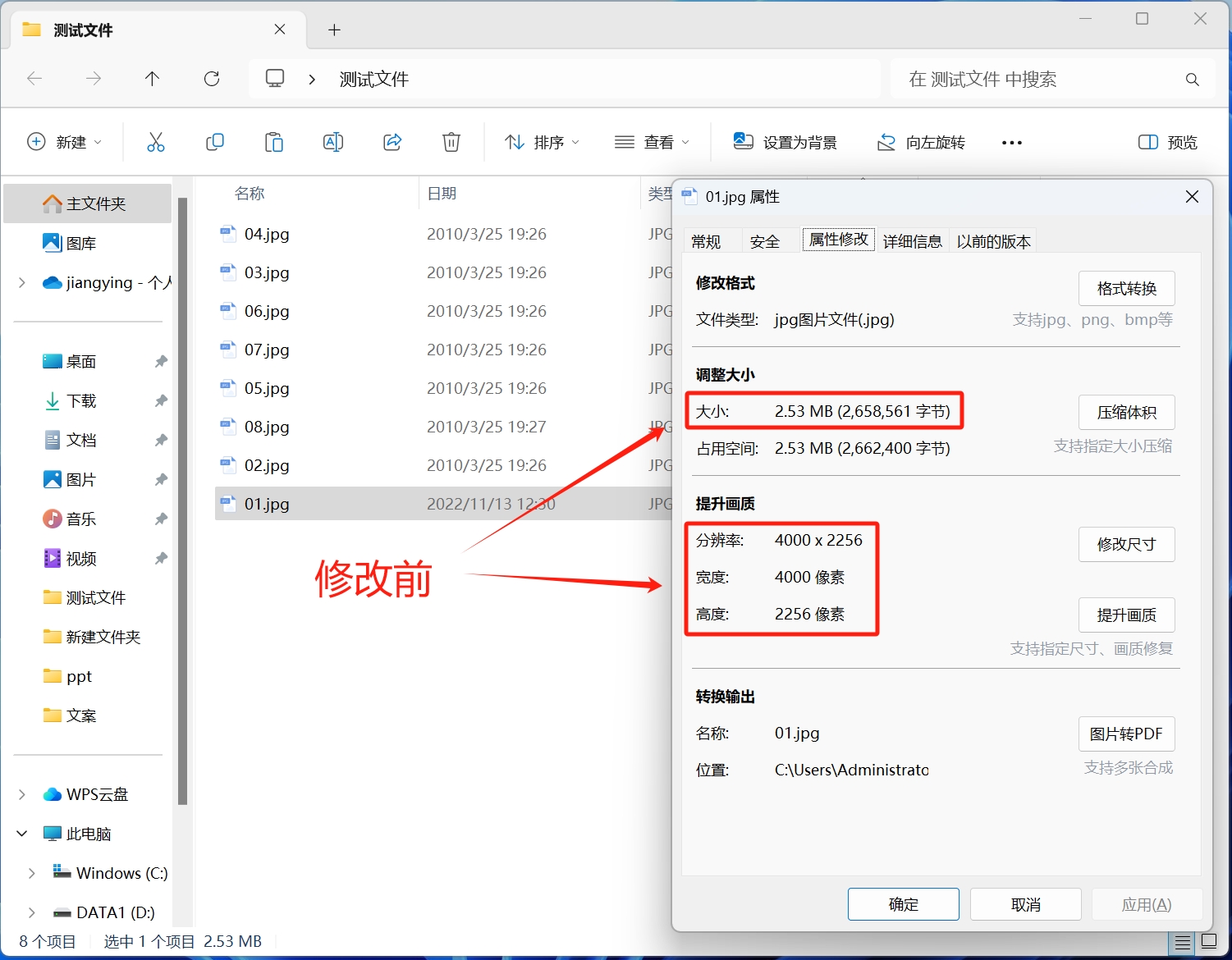Select the cut icon on the toolbar
The width and height of the screenshot is (1232, 960).
[x=156, y=141]
